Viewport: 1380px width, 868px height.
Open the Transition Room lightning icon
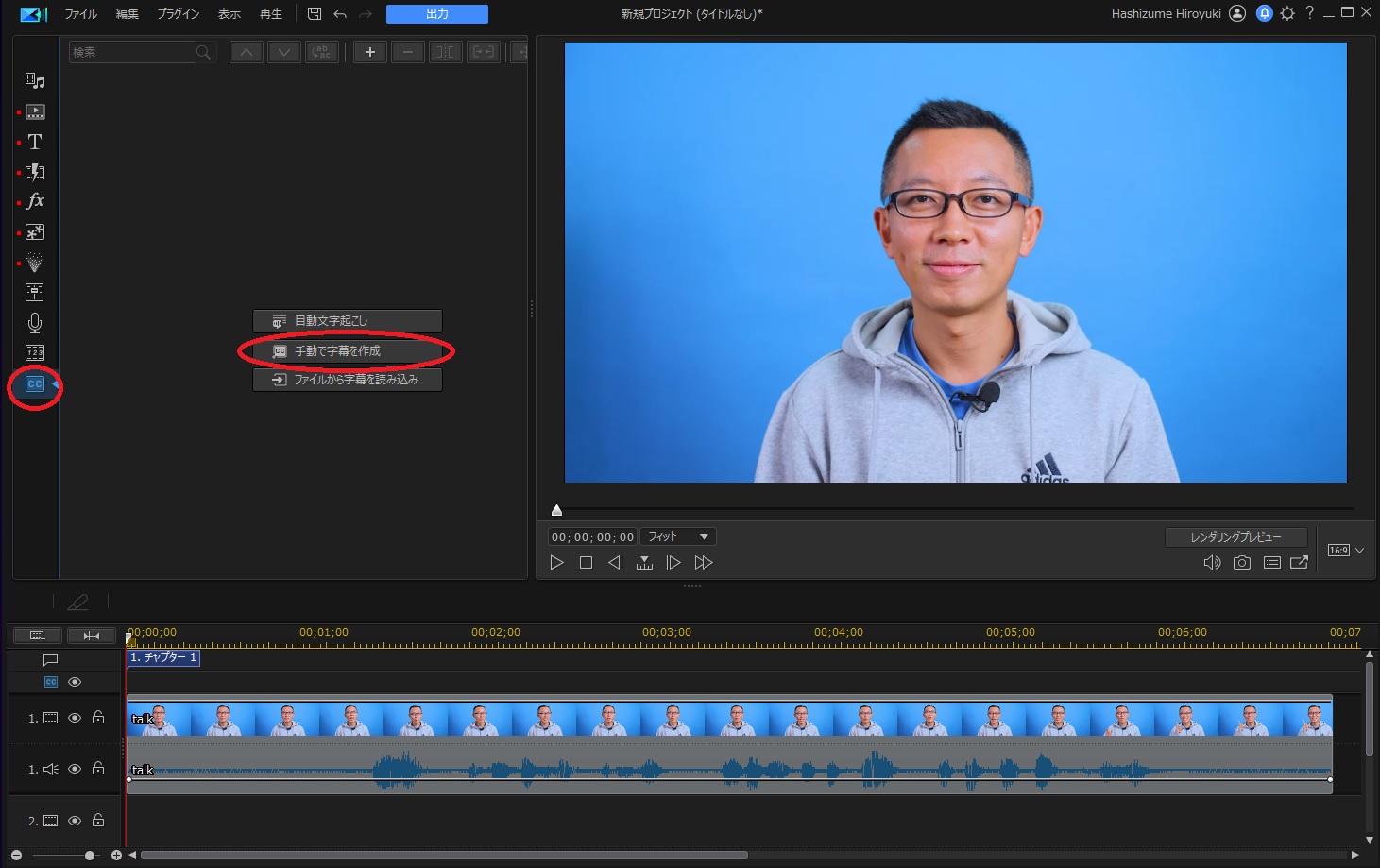pyautogui.click(x=35, y=172)
